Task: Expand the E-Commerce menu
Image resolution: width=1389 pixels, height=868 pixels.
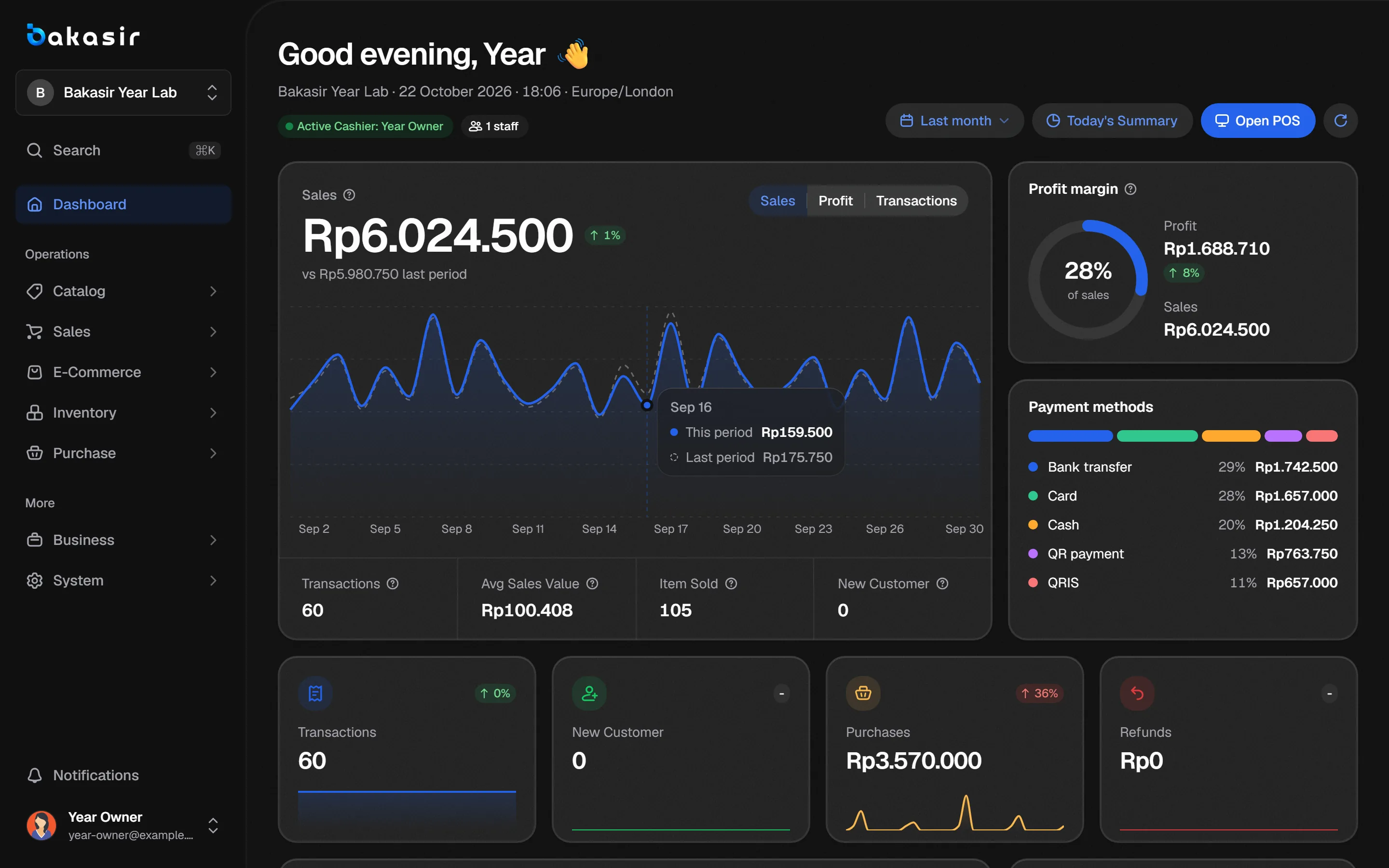Action: 123,372
